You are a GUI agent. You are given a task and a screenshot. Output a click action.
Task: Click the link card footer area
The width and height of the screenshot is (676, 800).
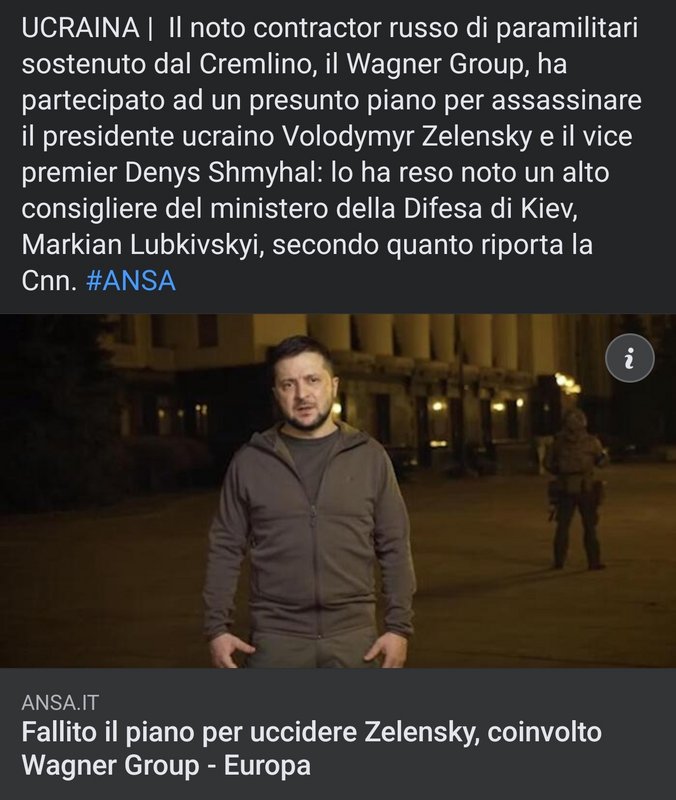[338, 734]
